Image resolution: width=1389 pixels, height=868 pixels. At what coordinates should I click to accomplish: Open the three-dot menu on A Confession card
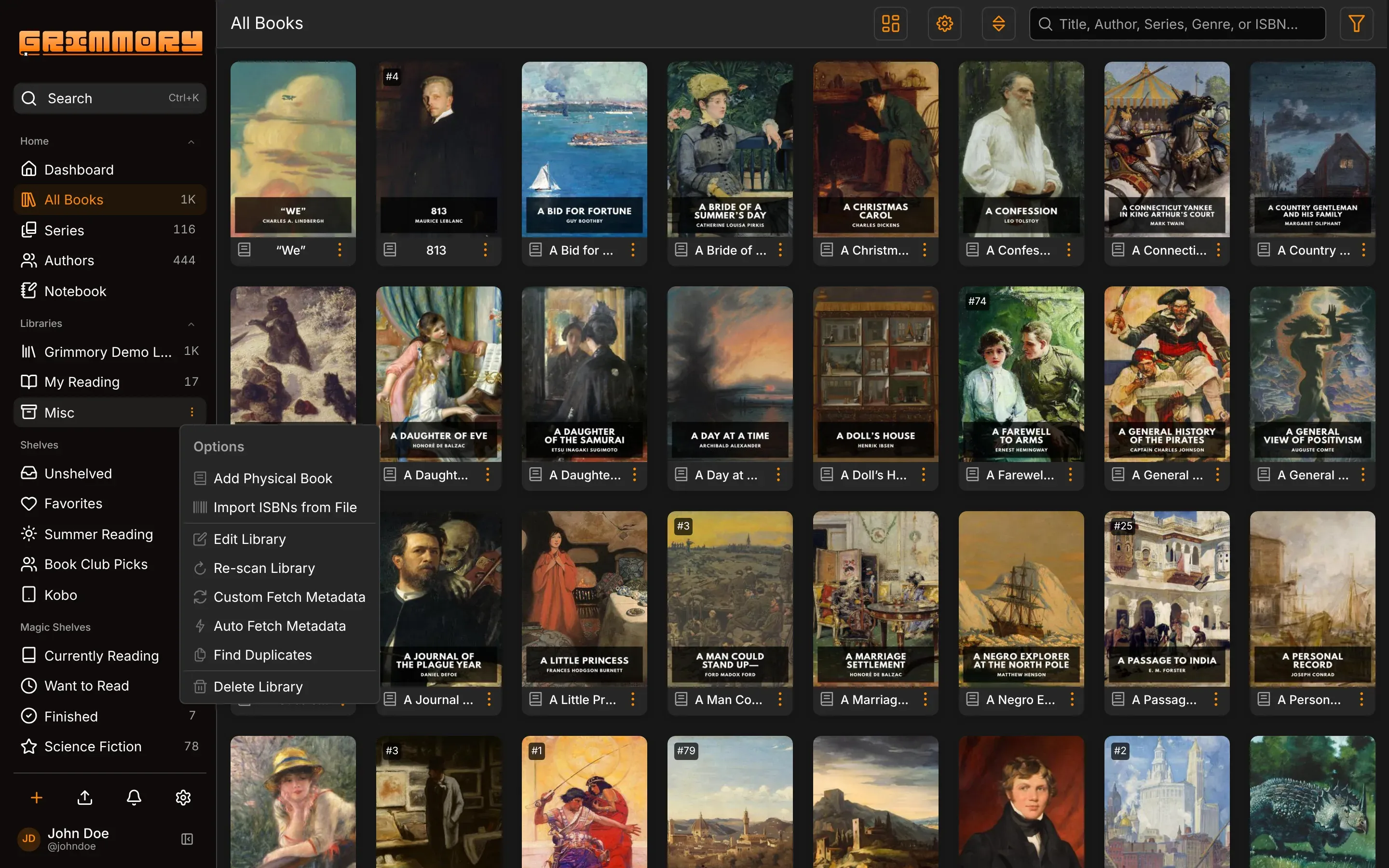point(1069,250)
